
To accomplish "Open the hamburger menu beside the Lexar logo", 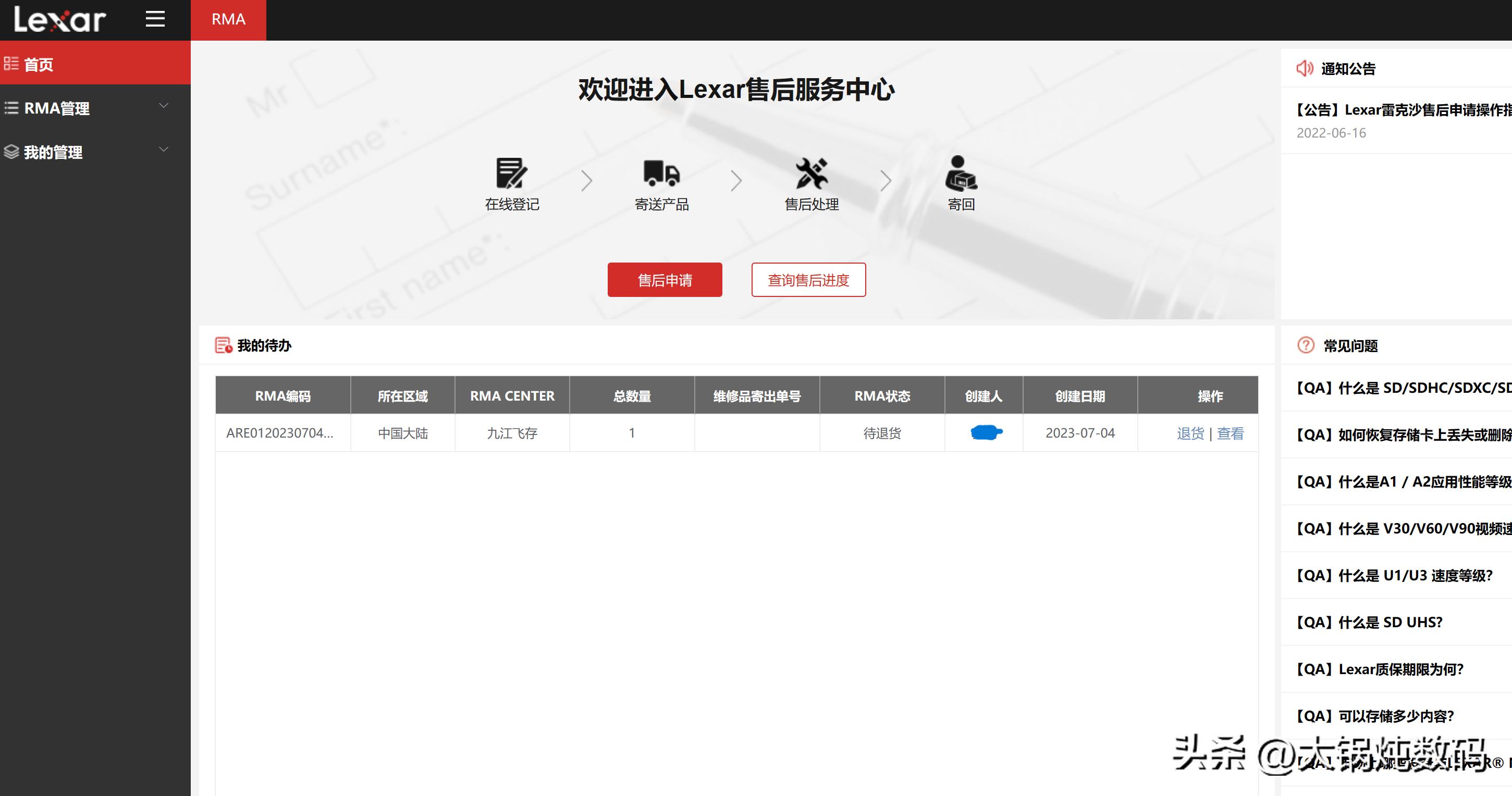I will 155,19.
